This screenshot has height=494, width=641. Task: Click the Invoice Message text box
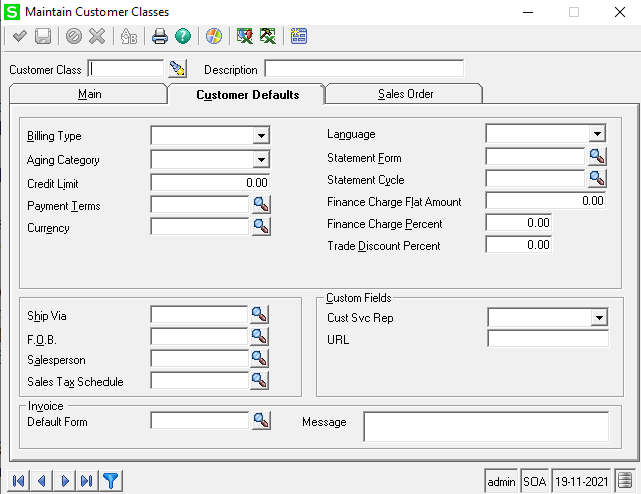[486, 427]
